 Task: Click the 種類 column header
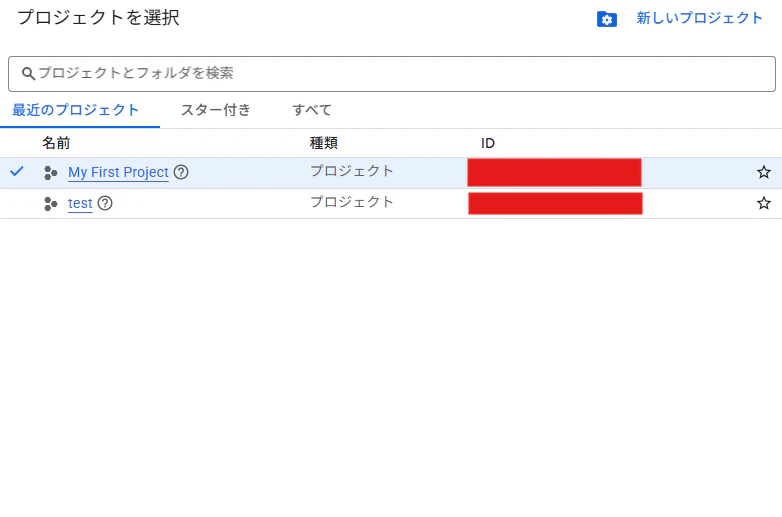[324, 143]
